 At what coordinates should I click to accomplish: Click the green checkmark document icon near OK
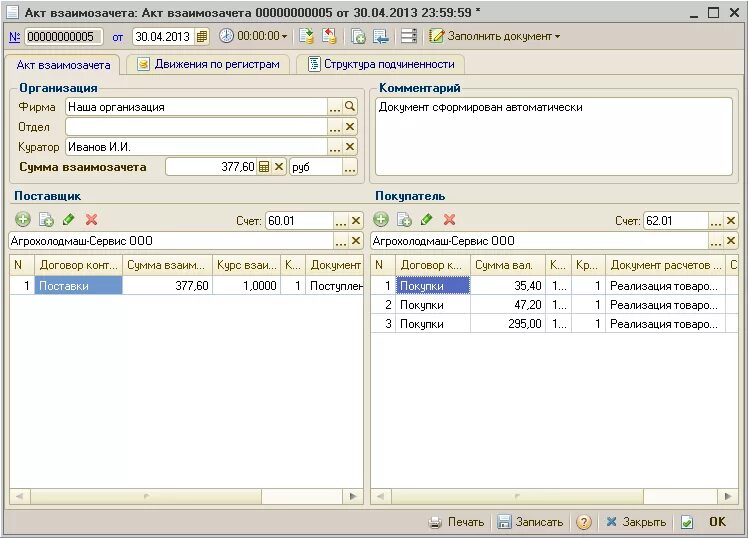click(686, 522)
